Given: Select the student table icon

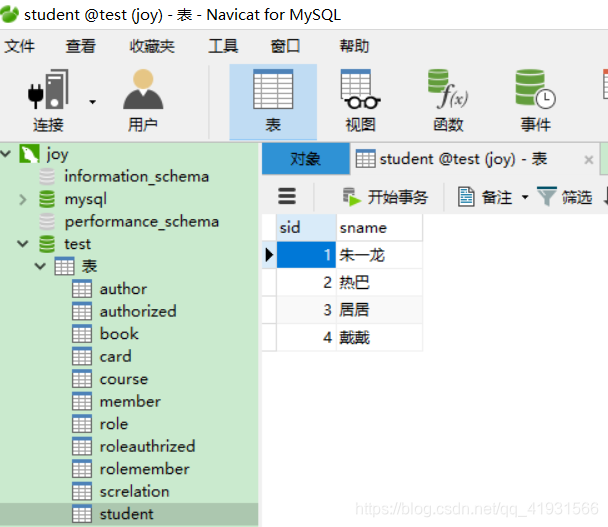Looking at the screenshot, I should [x=82, y=514].
